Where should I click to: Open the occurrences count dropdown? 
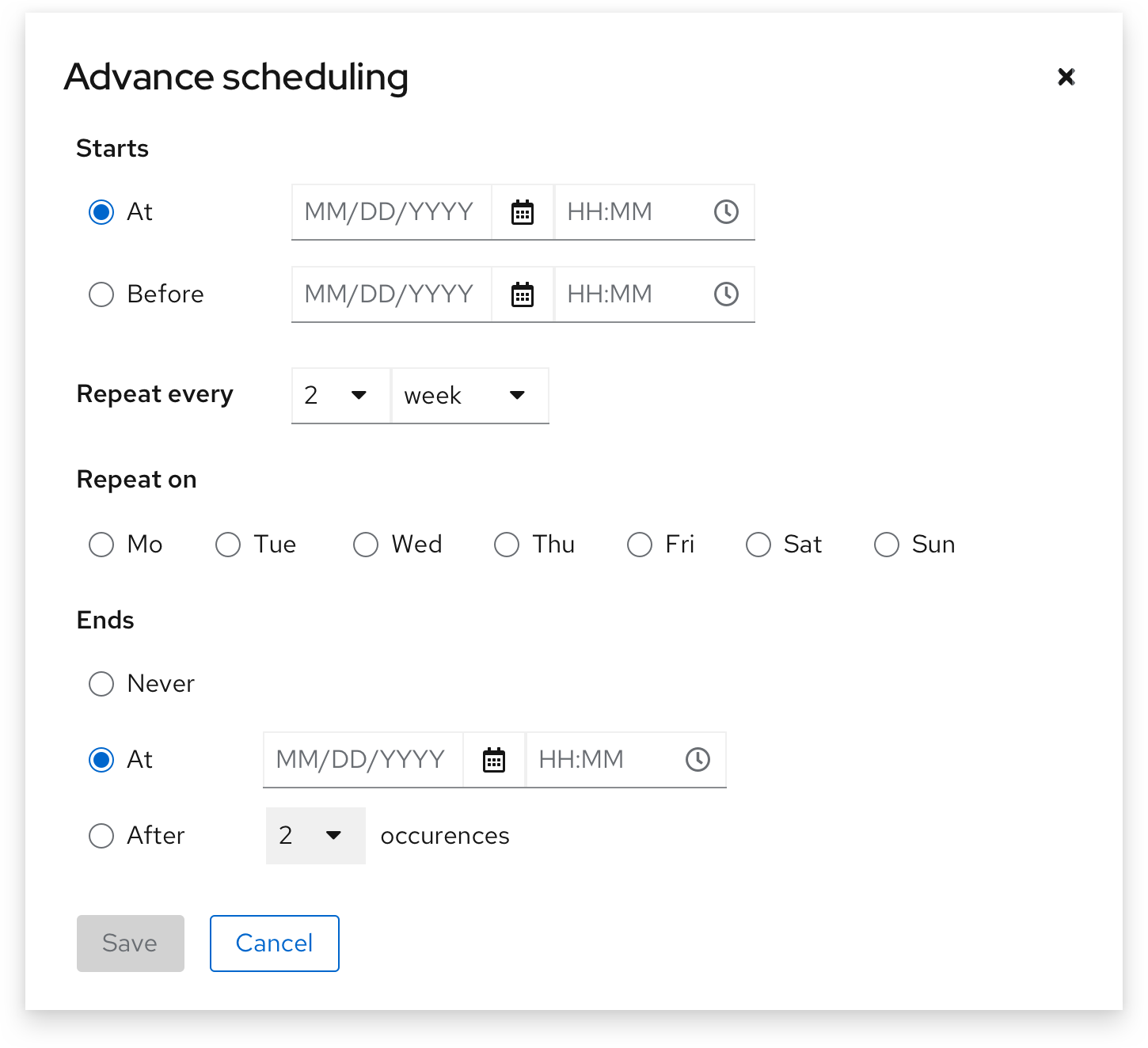click(315, 836)
